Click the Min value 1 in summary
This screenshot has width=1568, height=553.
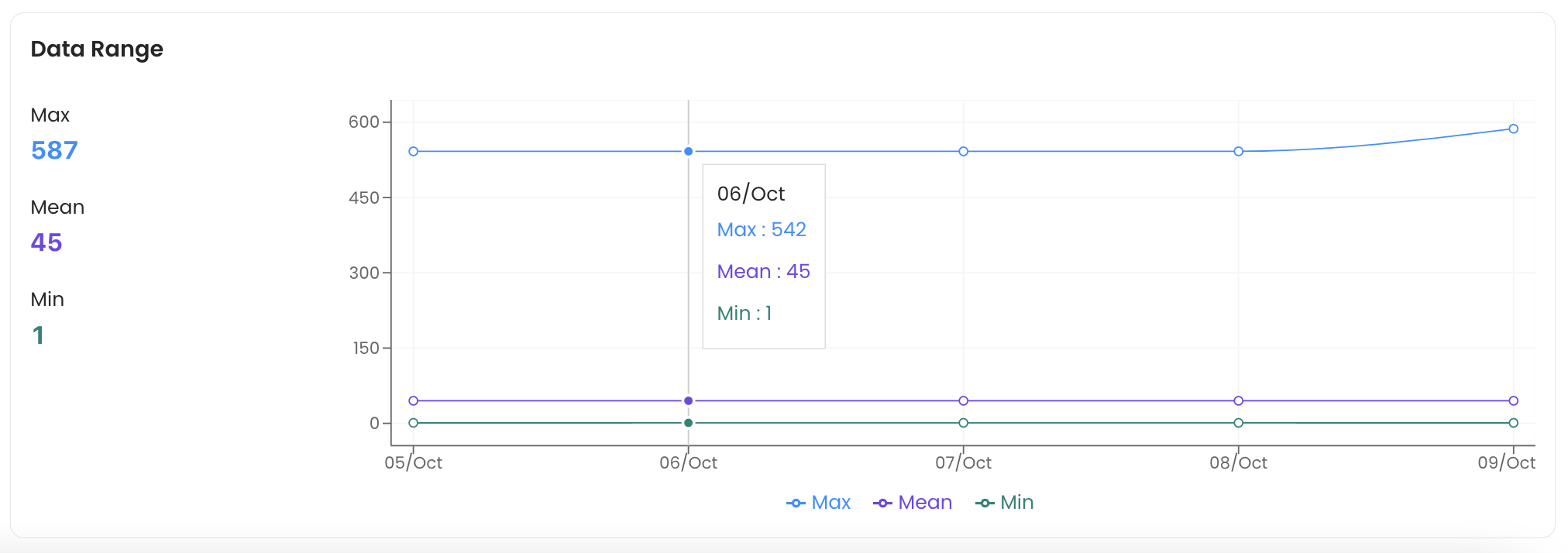[38, 335]
